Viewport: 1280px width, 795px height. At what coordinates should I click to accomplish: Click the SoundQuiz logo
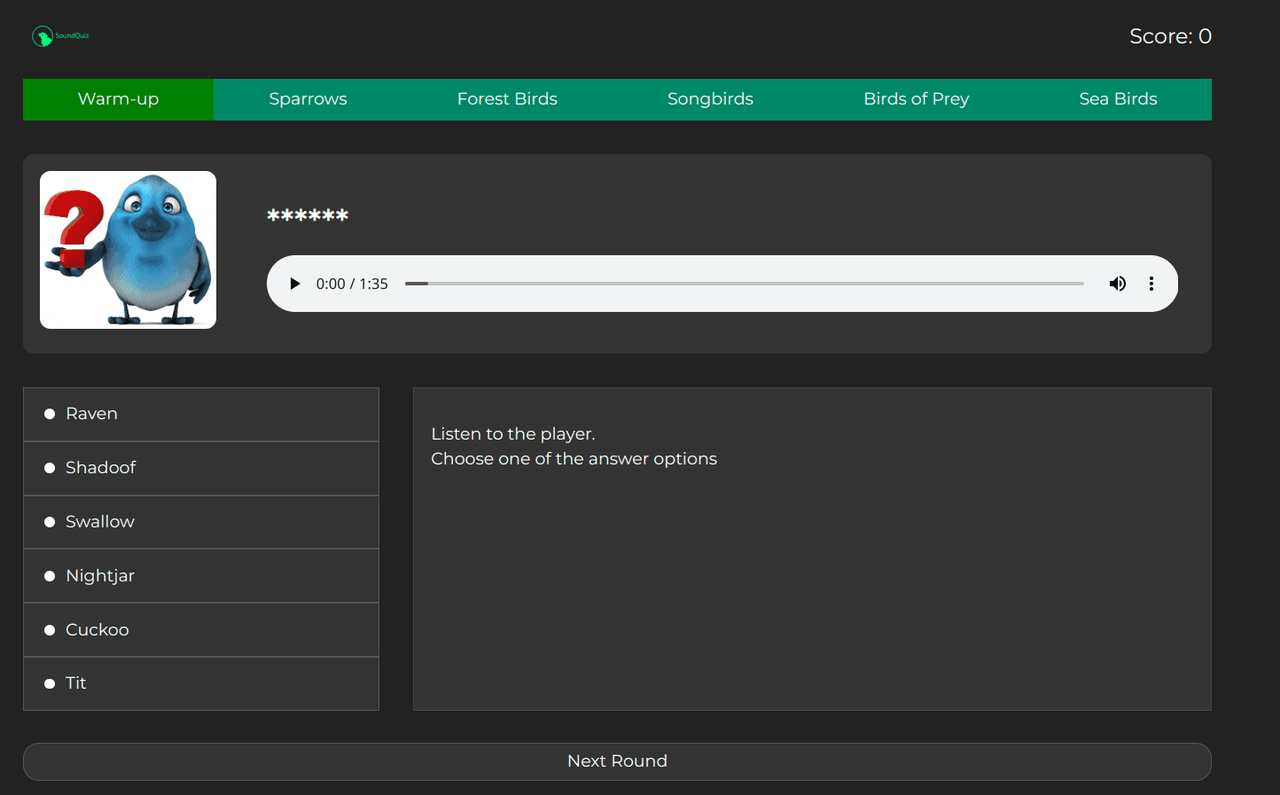click(61, 37)
